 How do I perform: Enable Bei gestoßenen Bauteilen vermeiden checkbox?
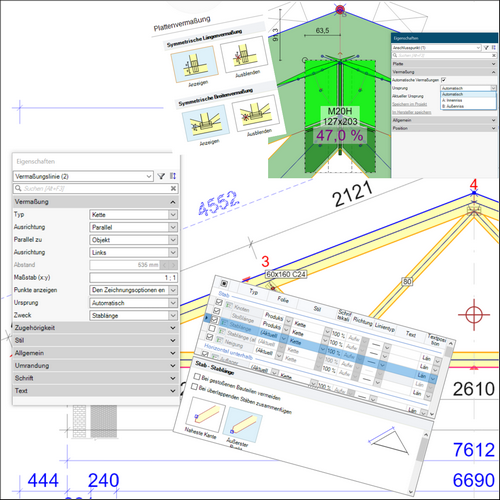point(197,377)
